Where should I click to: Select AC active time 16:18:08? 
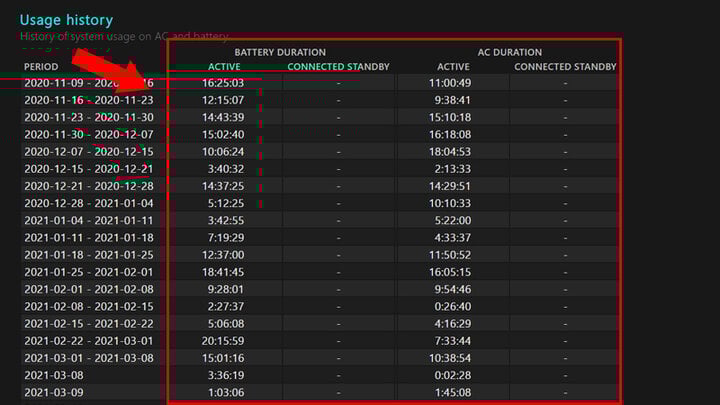(x=450, y=135)
